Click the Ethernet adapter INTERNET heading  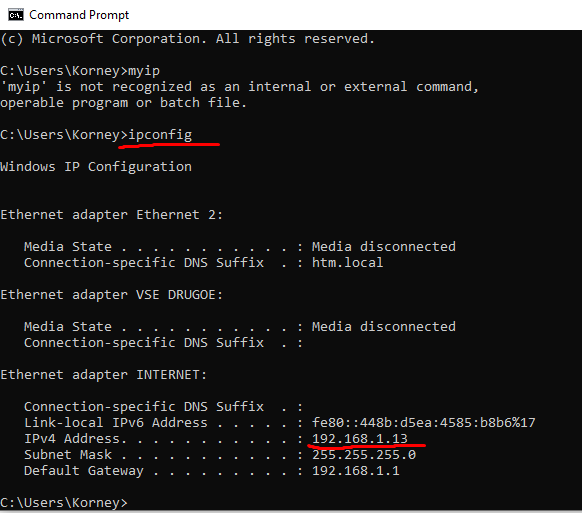pyautogui.click(x=104, y=375)
